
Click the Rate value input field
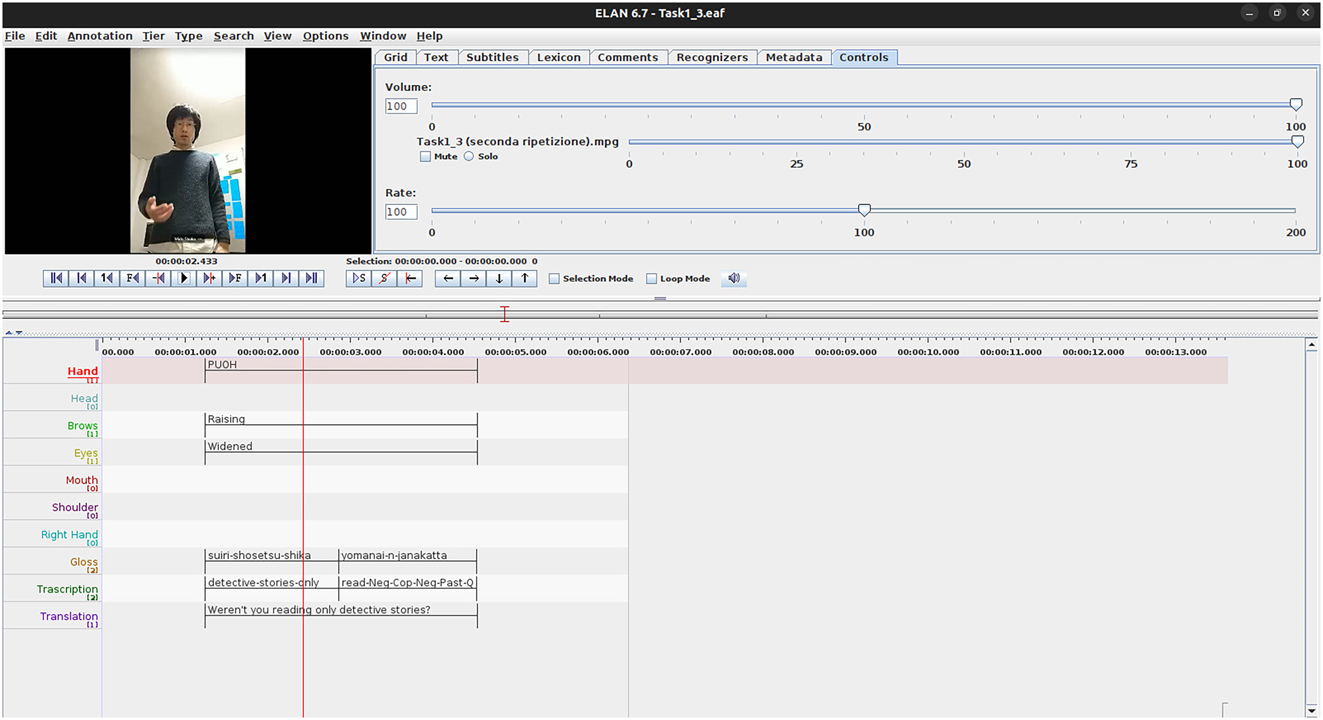point(401,212)
